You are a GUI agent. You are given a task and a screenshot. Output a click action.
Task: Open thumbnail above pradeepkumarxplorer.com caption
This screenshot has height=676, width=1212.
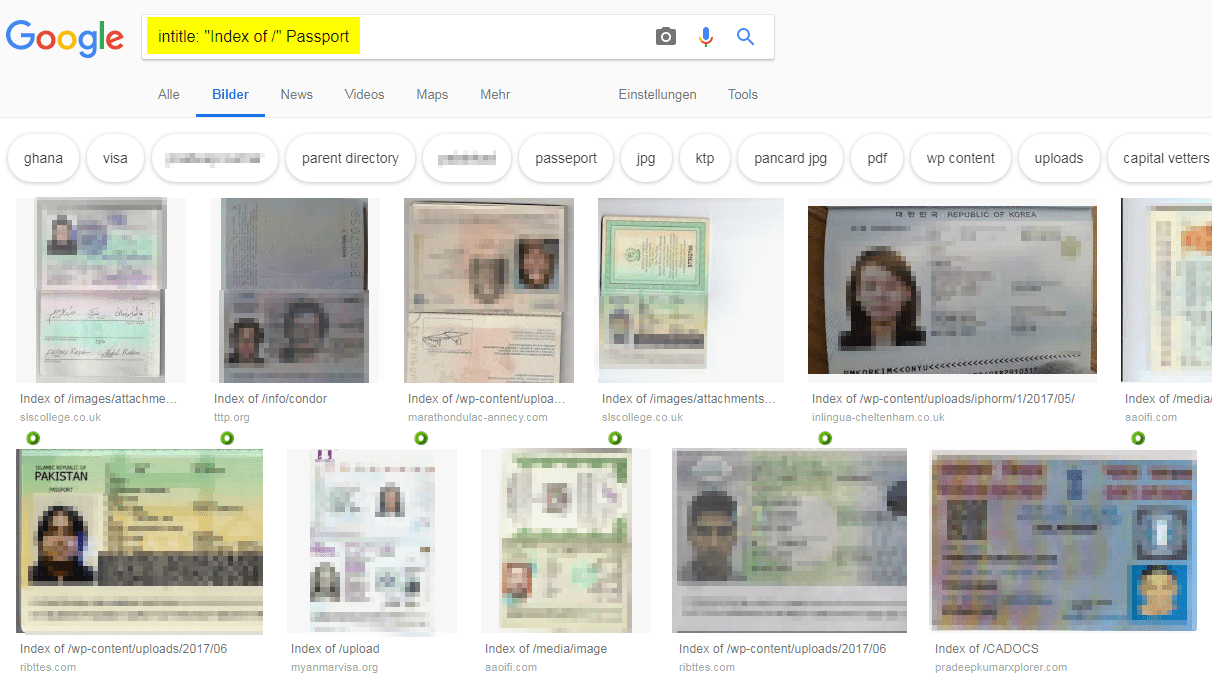(1064, 541)
